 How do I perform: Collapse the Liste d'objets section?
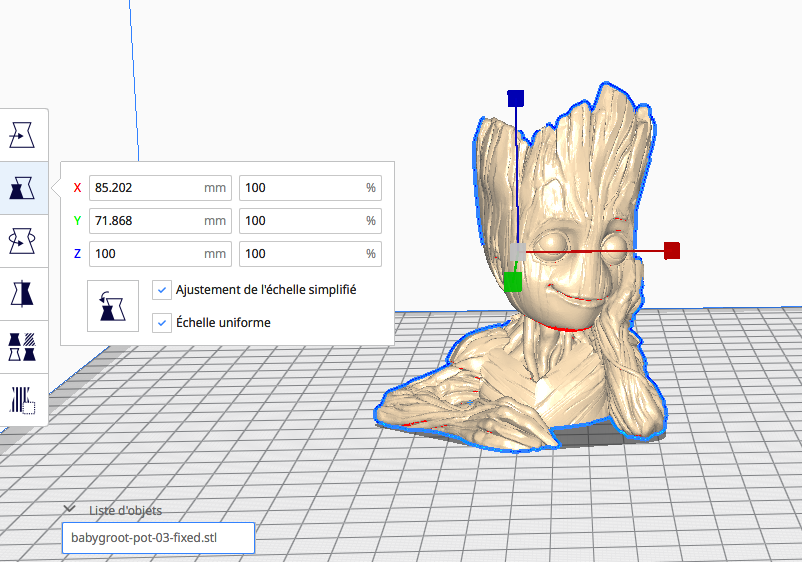pos(69,509)
